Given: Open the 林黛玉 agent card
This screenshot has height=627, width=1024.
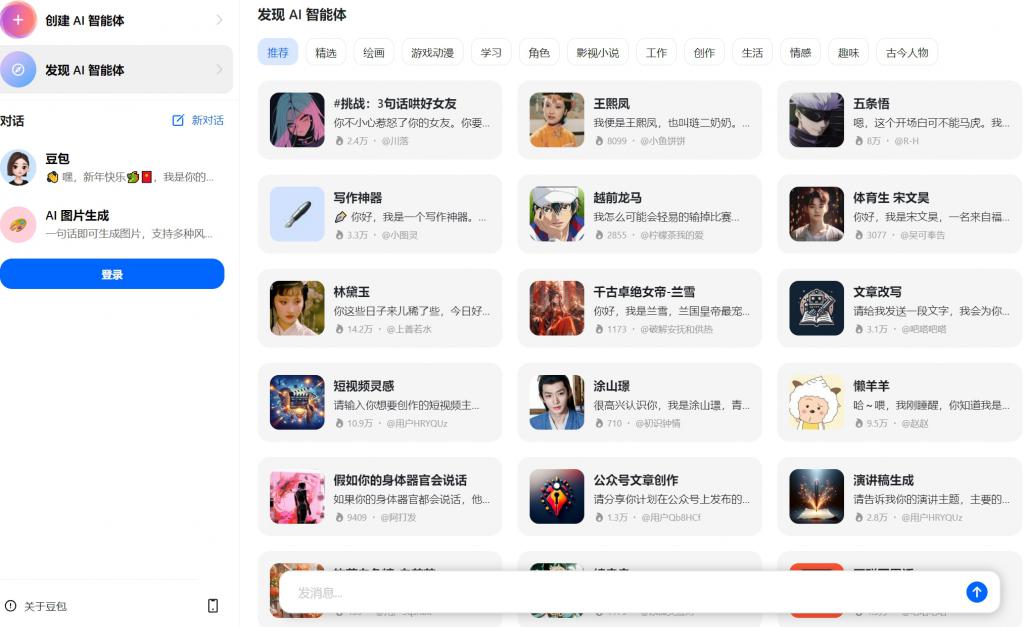Looking at the screenshot, I should (x=380, y=308).
